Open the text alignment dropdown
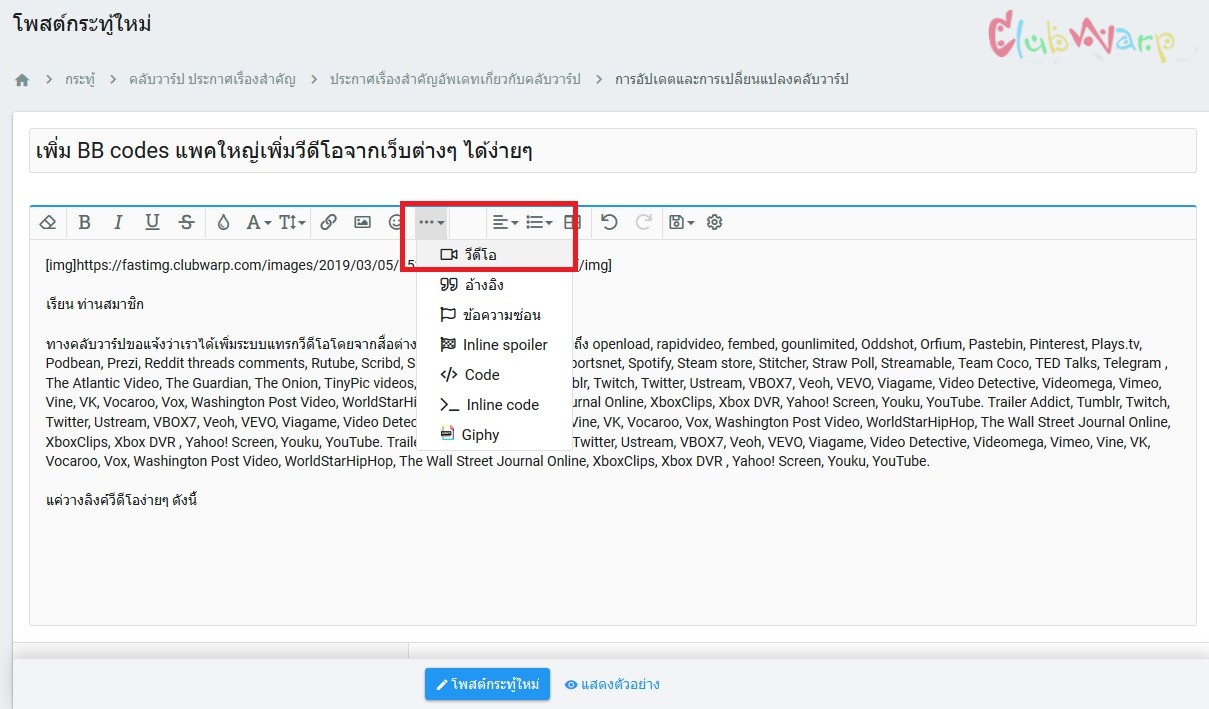This screenshot has width=1209, height=709. (x=505, y=222)
